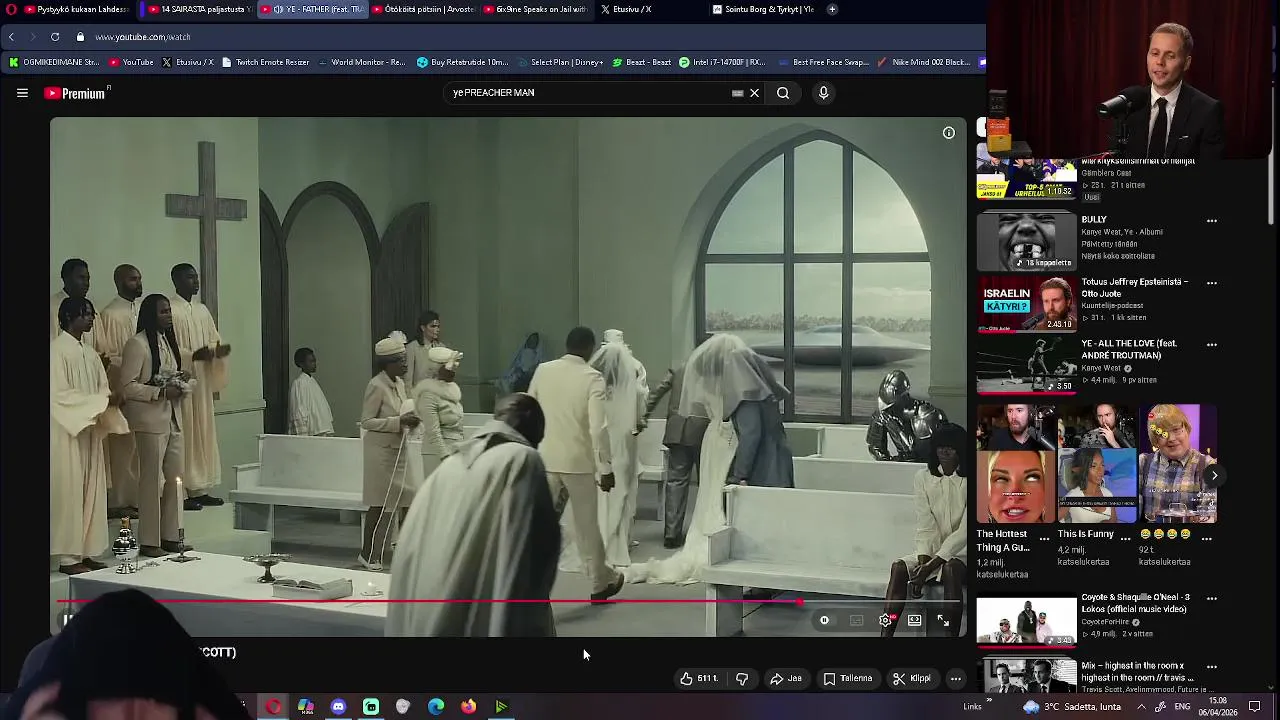Open options for This Is Funny short
Viewport: 1280px width, 720px height.
(1125, 538)
